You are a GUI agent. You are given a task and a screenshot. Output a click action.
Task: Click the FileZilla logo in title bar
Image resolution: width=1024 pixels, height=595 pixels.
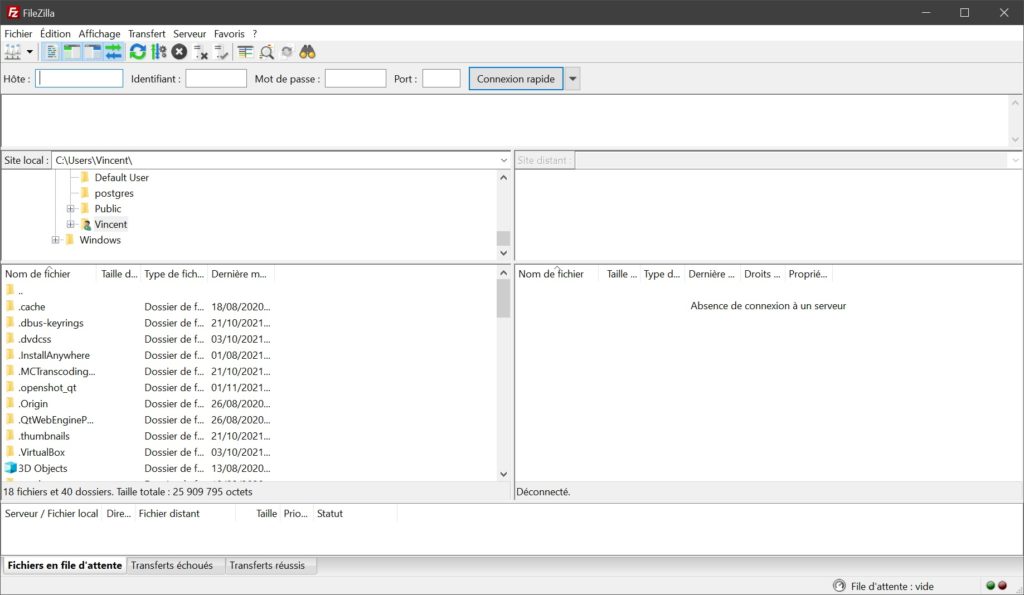click(12, 12)
